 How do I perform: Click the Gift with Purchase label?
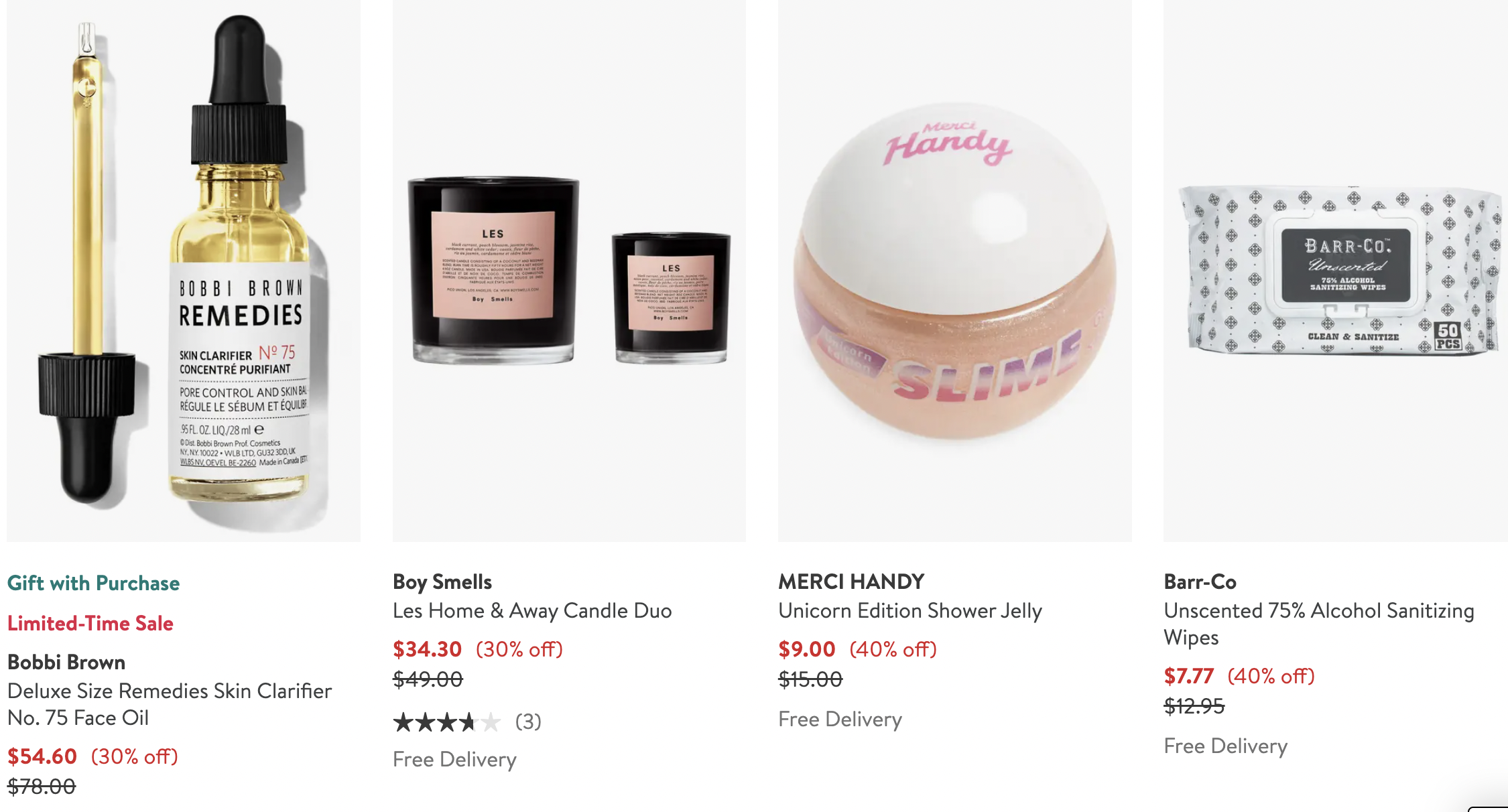(x=94, y=583)
